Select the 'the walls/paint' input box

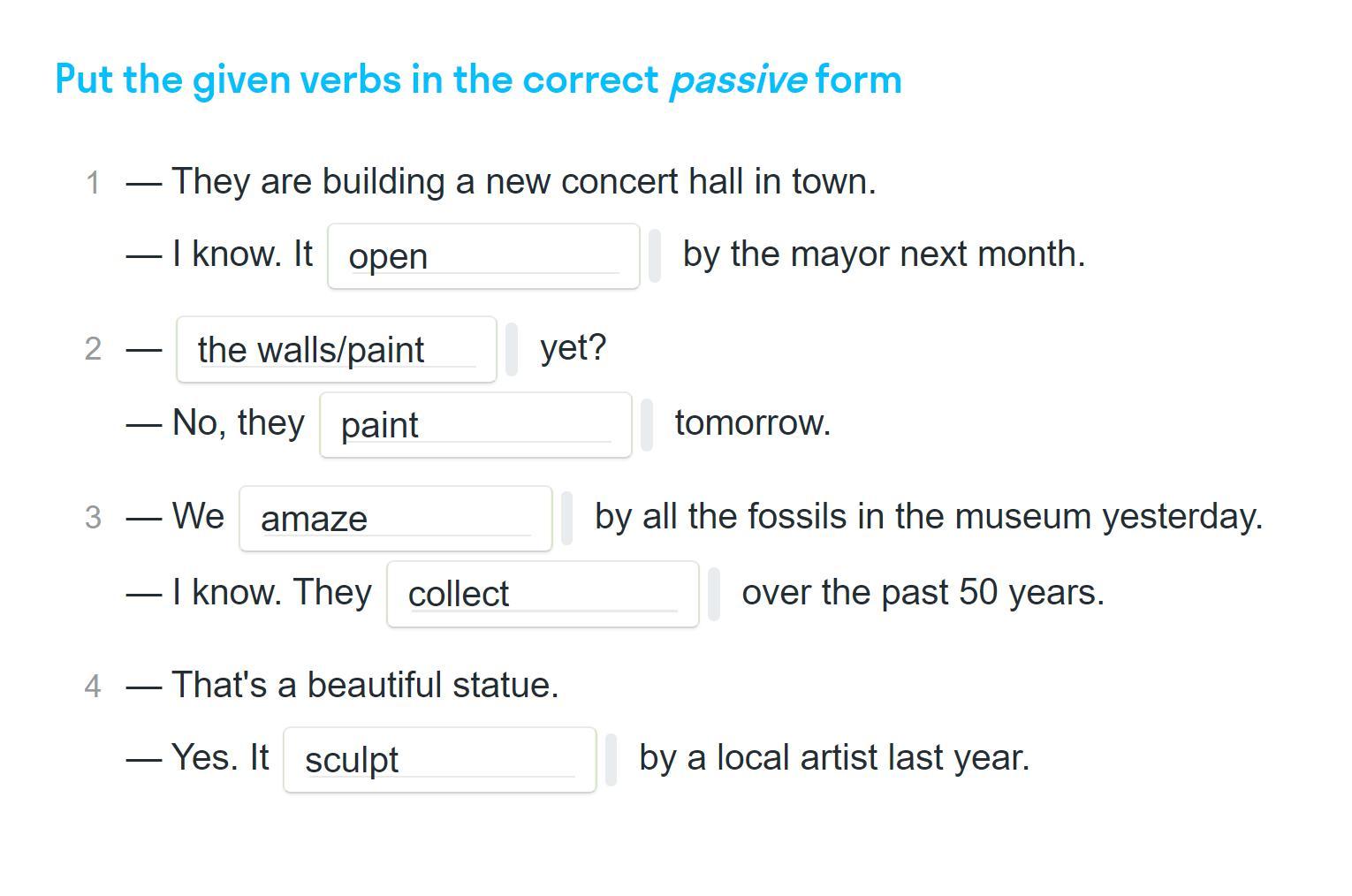point(337,350)
